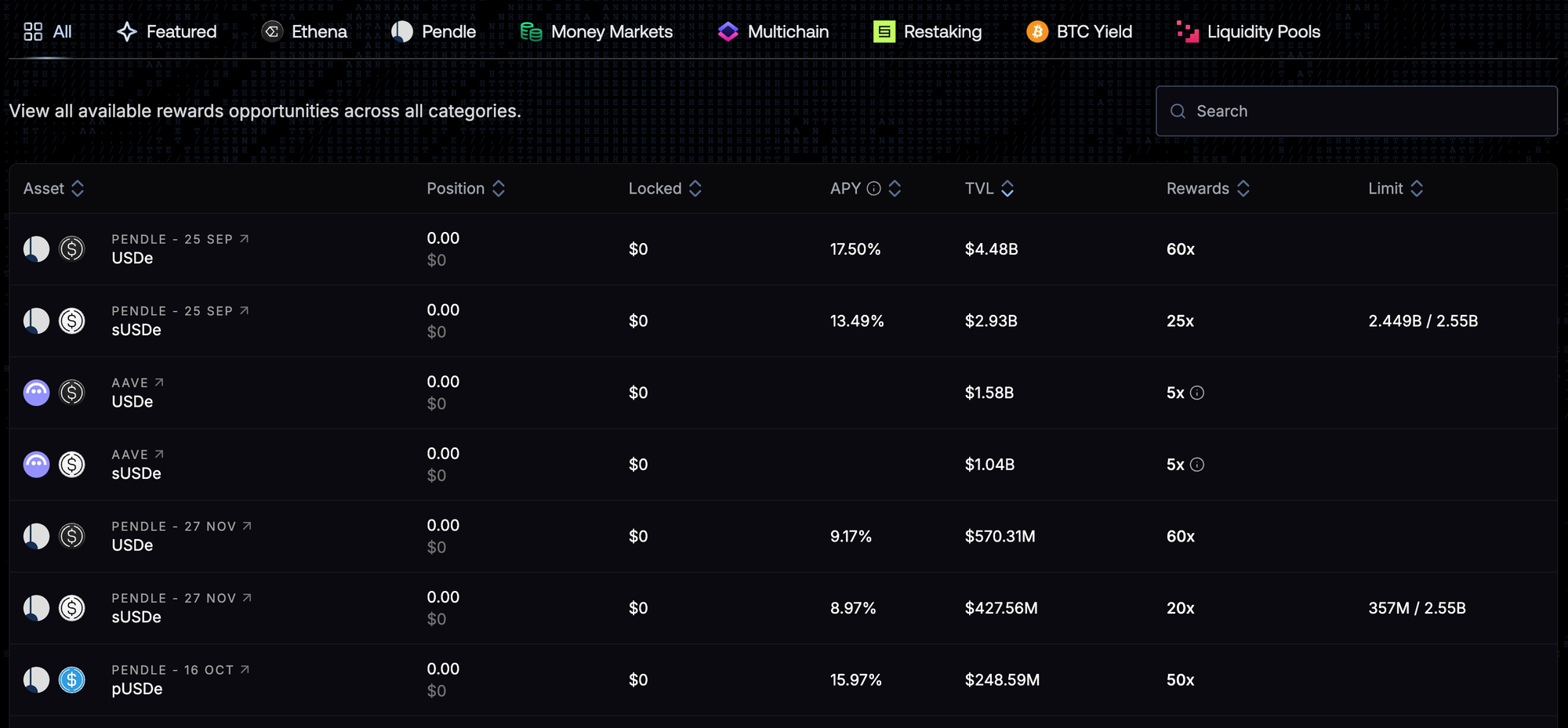Click the Aave ghost icon on USDe row
This screenshot has height=728, width=1568.
[x=36, y=393]
